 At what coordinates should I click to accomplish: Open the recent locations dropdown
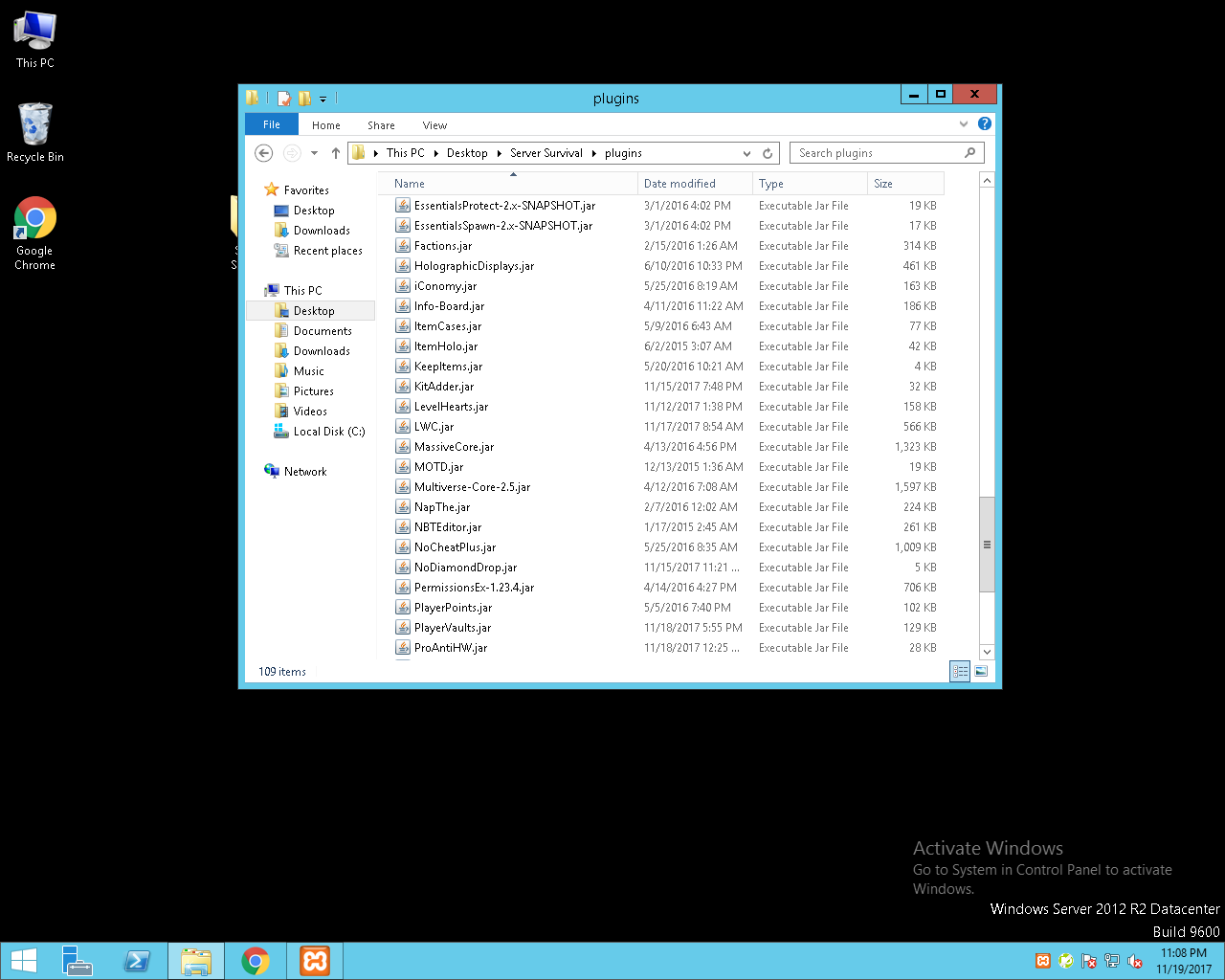[314, 153]
